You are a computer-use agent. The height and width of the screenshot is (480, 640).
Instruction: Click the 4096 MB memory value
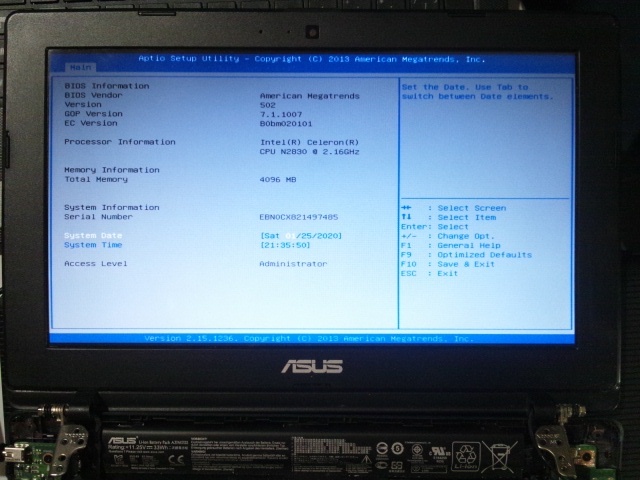tap(278, 180)
